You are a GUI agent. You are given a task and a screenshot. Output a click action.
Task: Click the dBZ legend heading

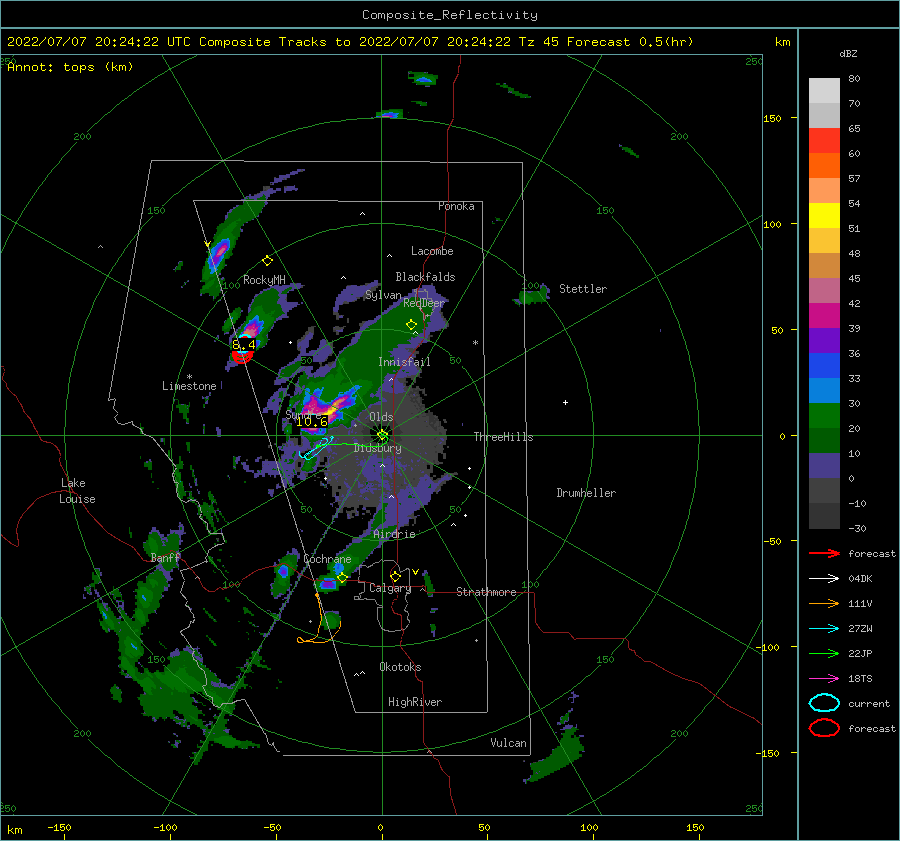pyautogui.click(x=848, y=53)
